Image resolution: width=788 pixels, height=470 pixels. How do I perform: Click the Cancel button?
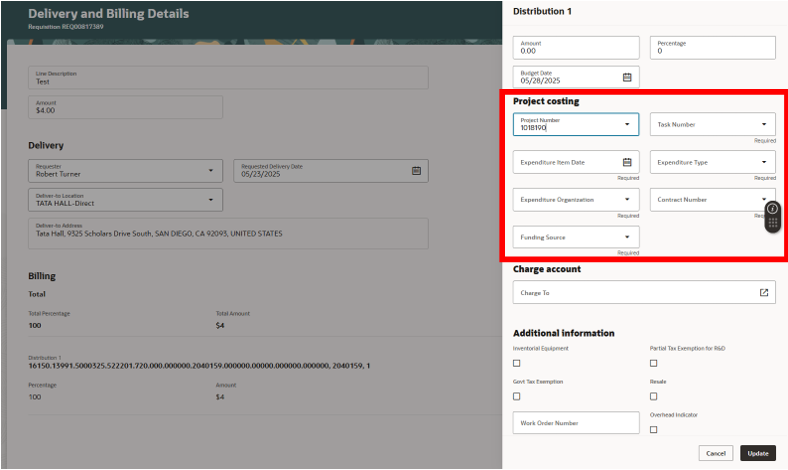pyautogui.click(x=716, y=453)
